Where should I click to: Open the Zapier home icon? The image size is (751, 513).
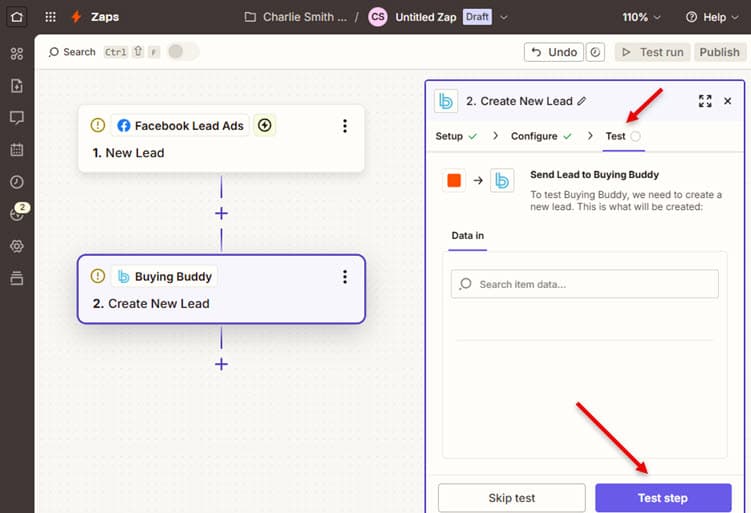point(17,17)
